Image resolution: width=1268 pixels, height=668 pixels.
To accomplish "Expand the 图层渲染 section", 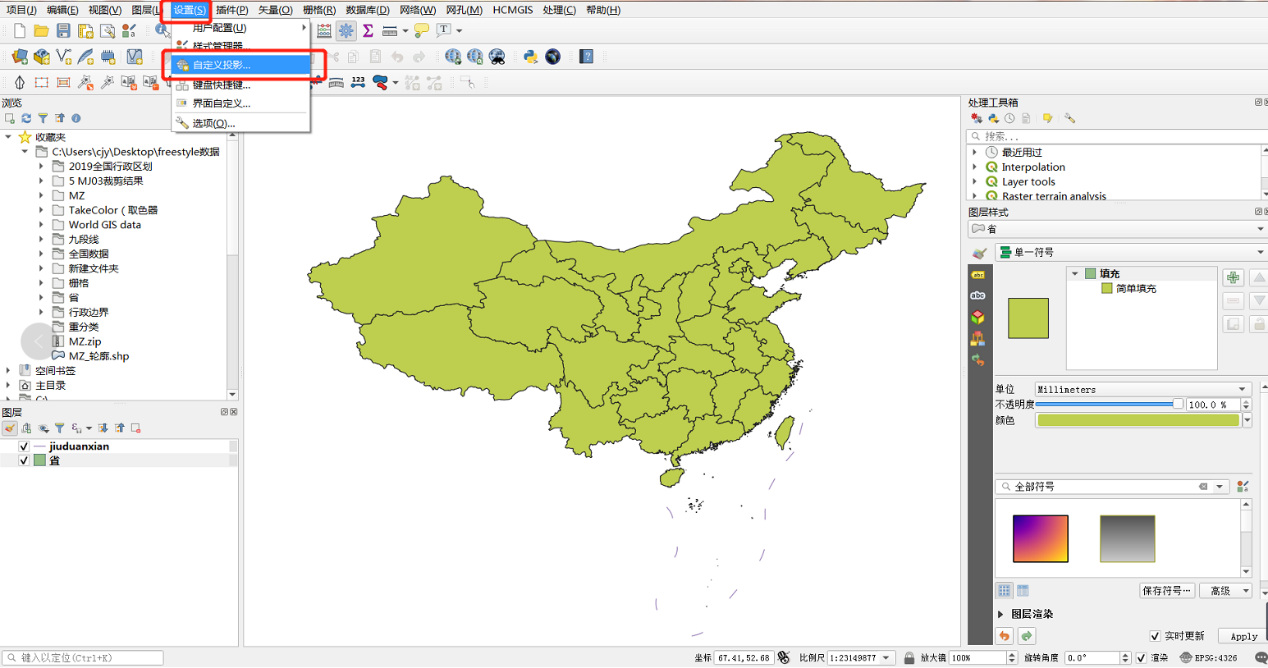I will [1003, 614].
